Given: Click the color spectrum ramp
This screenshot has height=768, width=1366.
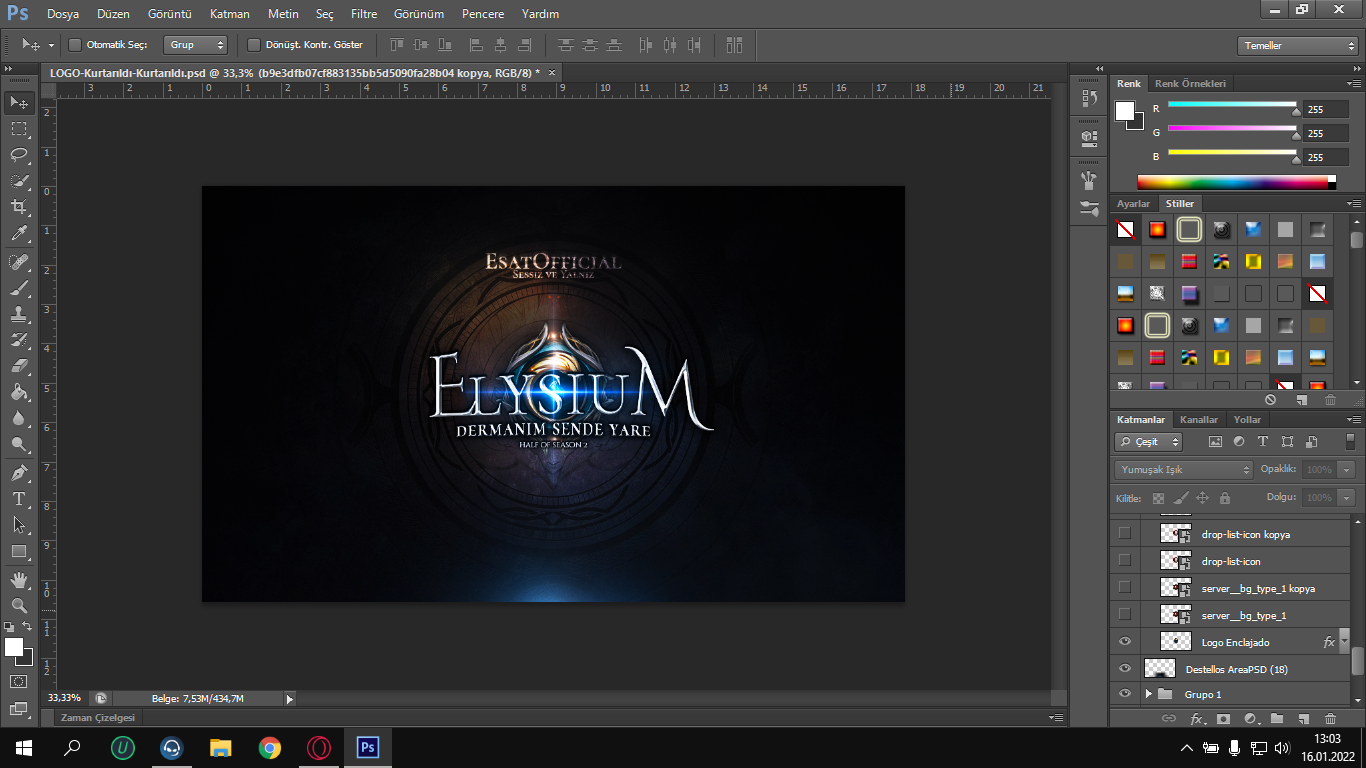Looking at the screenshot, I should (1236, 182).
